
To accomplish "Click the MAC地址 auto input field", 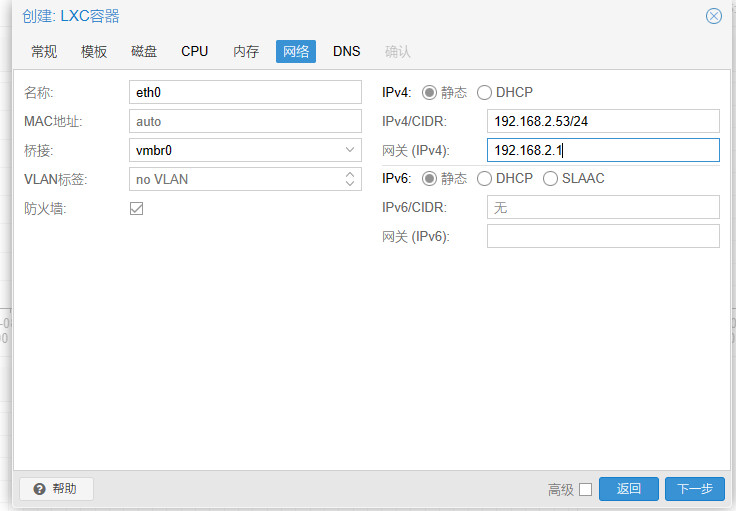I will coord(245,121).
